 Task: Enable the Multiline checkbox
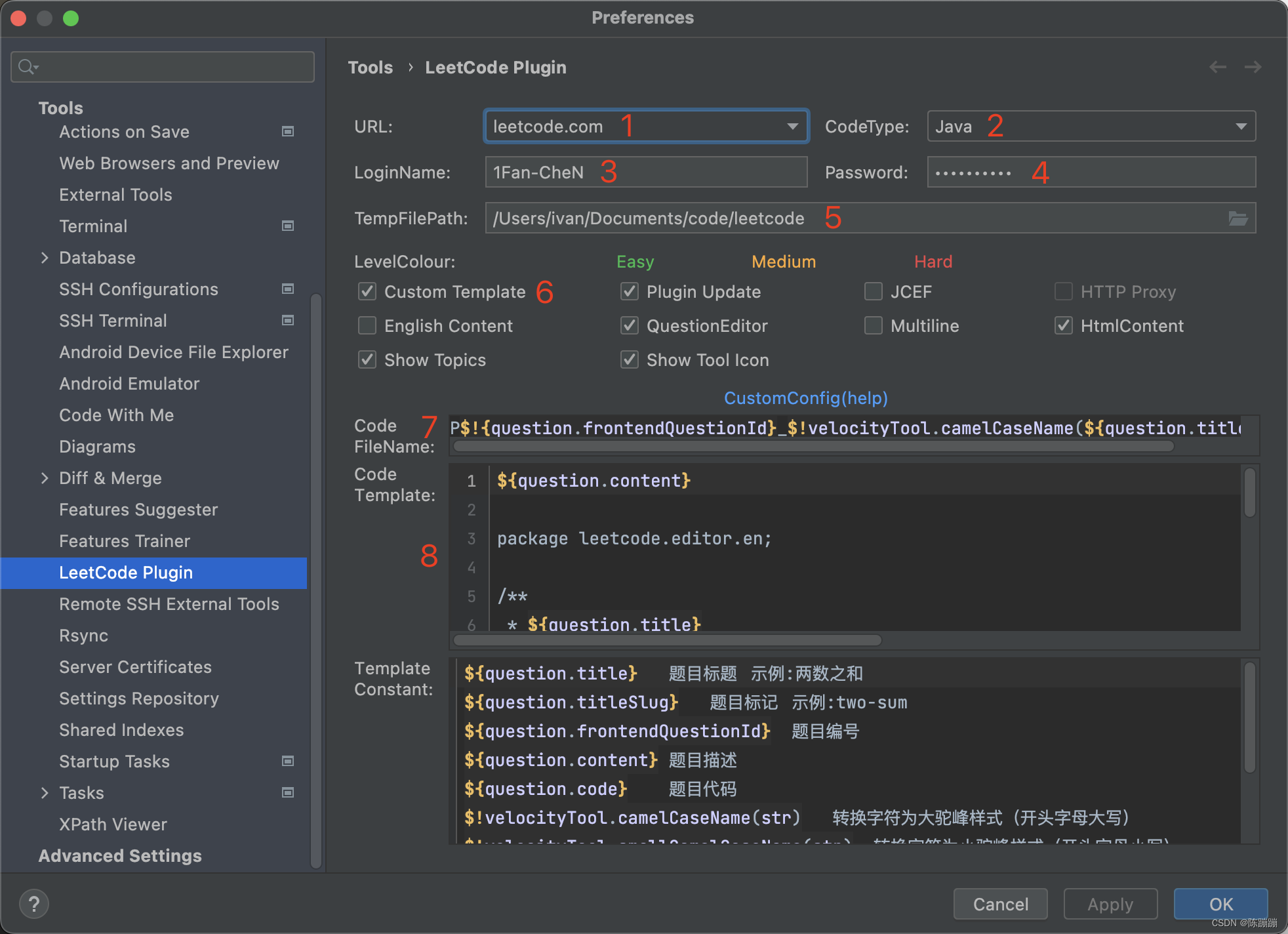point(874,326)
